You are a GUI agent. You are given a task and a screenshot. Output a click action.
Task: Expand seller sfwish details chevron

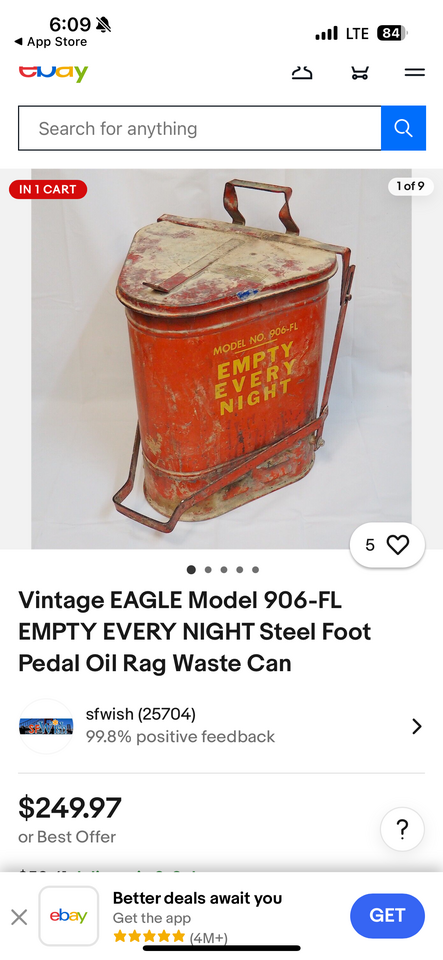pos(417,726)
